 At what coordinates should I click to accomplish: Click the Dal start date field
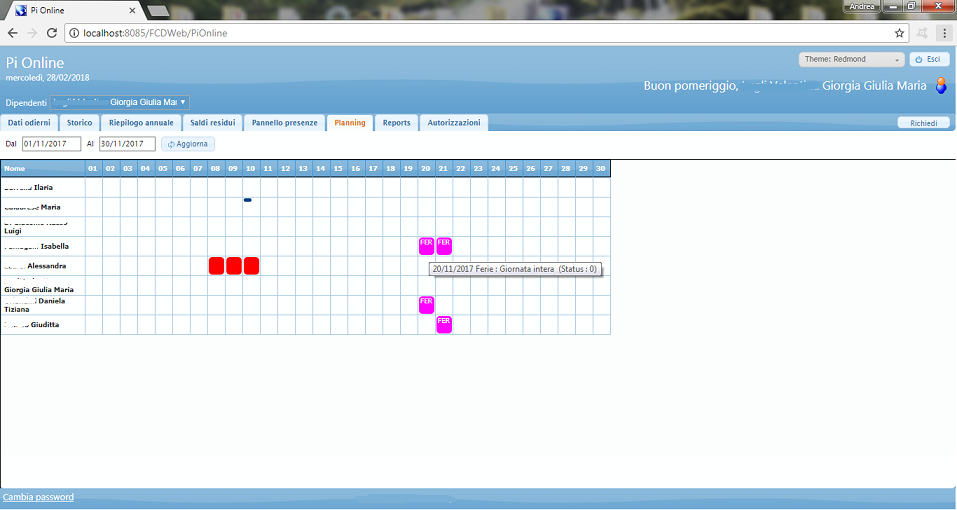51,144
